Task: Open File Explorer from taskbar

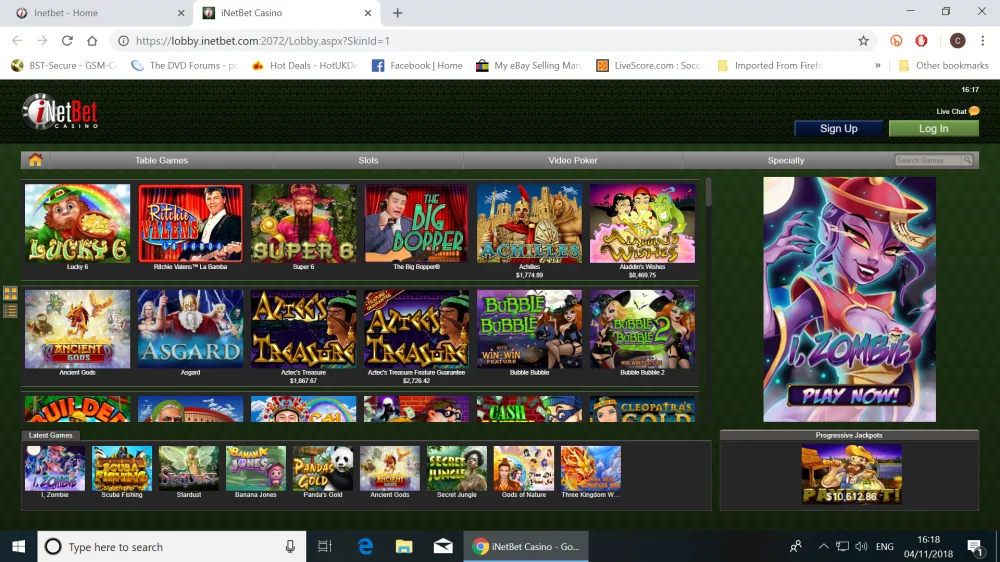Action: pos(404,547)
